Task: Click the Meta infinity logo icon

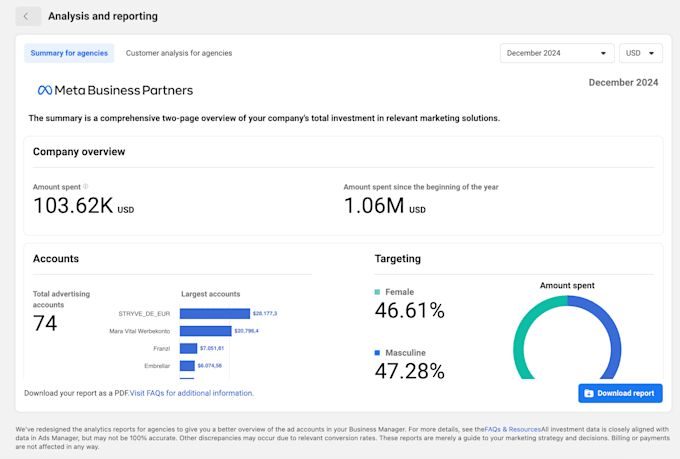Action: [44, 90]
